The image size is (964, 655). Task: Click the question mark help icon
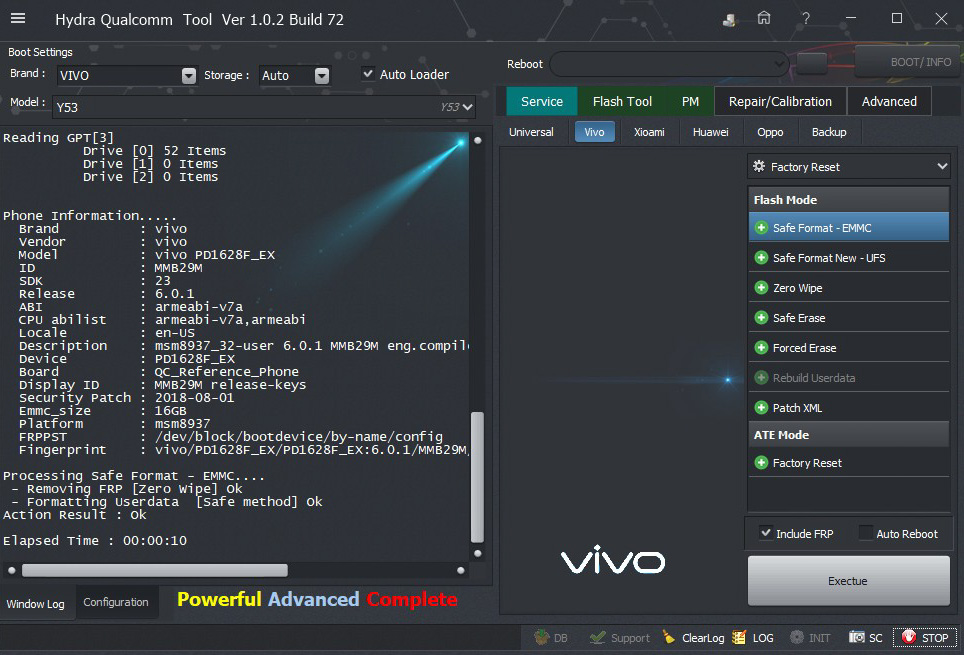point(806,19)
